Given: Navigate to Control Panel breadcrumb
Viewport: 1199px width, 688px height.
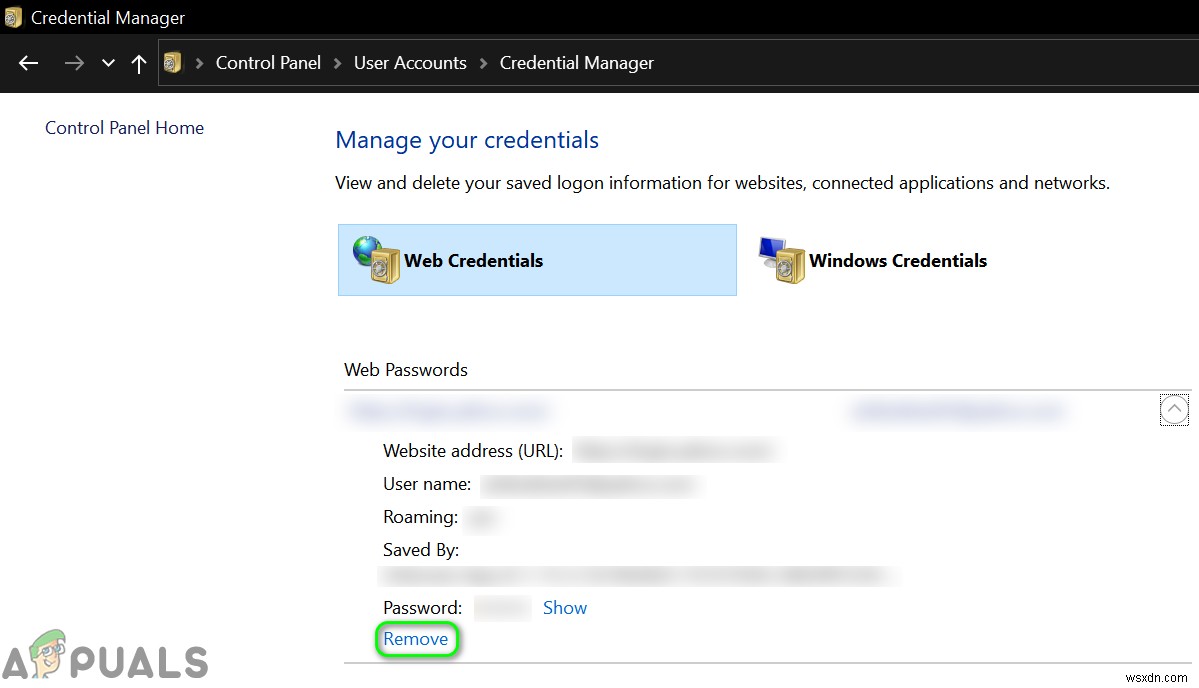Looking at the screenshot, I should pos(268,63).
